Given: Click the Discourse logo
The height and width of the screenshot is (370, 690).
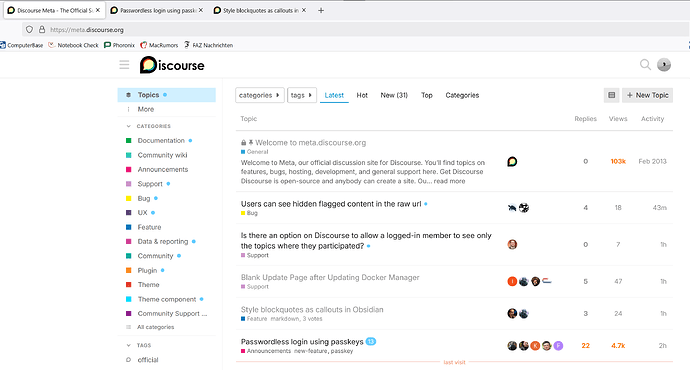Looking at the screenshot, I should [x=172, y=65].
